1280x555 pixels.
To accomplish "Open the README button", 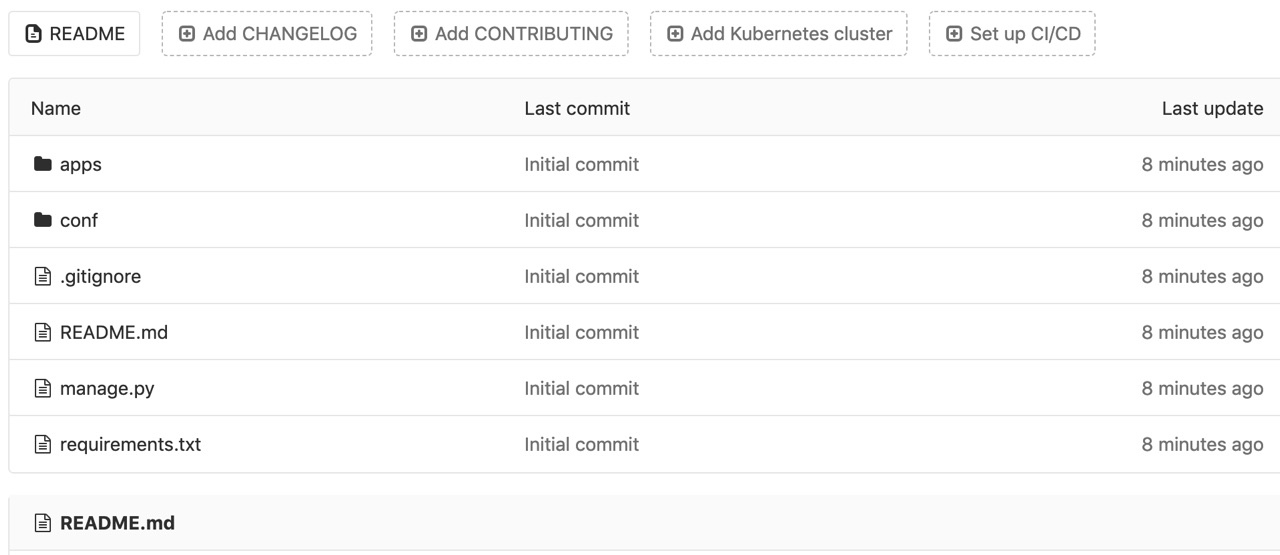I will pos(74,34).
